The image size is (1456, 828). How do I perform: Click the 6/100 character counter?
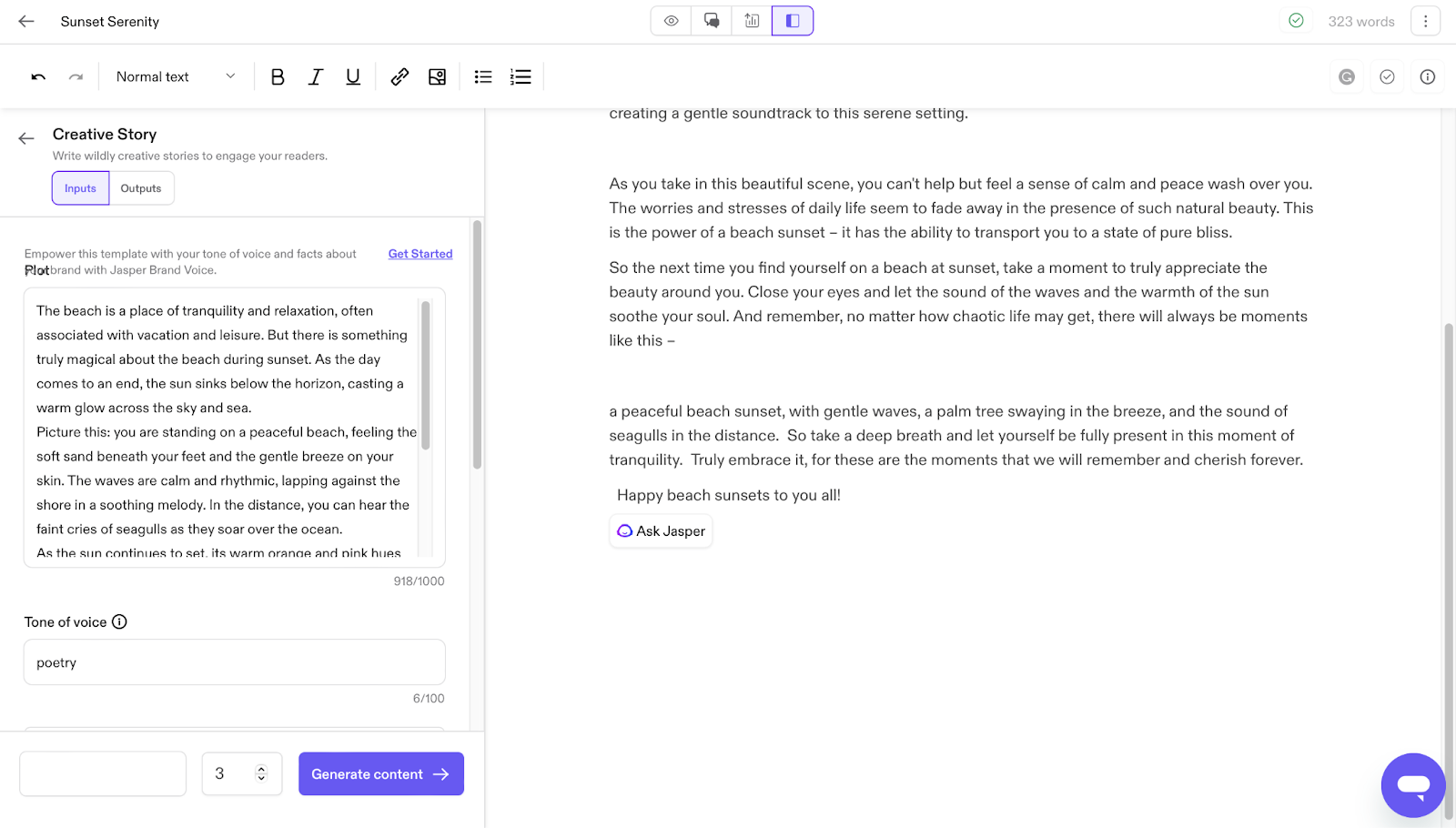pyautogui.click(x=429, y=698)
